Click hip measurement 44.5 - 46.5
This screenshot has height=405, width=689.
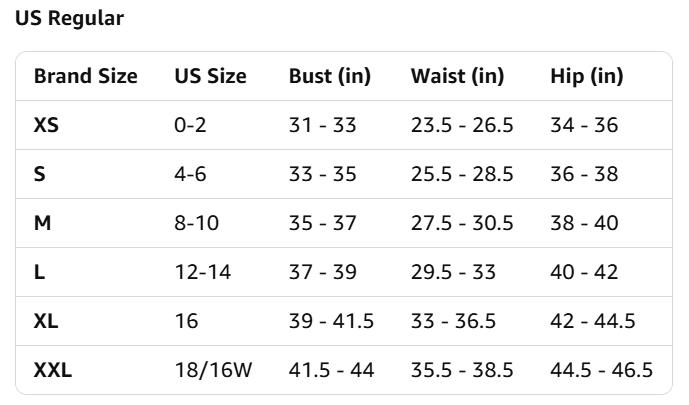tap(601, 370)
